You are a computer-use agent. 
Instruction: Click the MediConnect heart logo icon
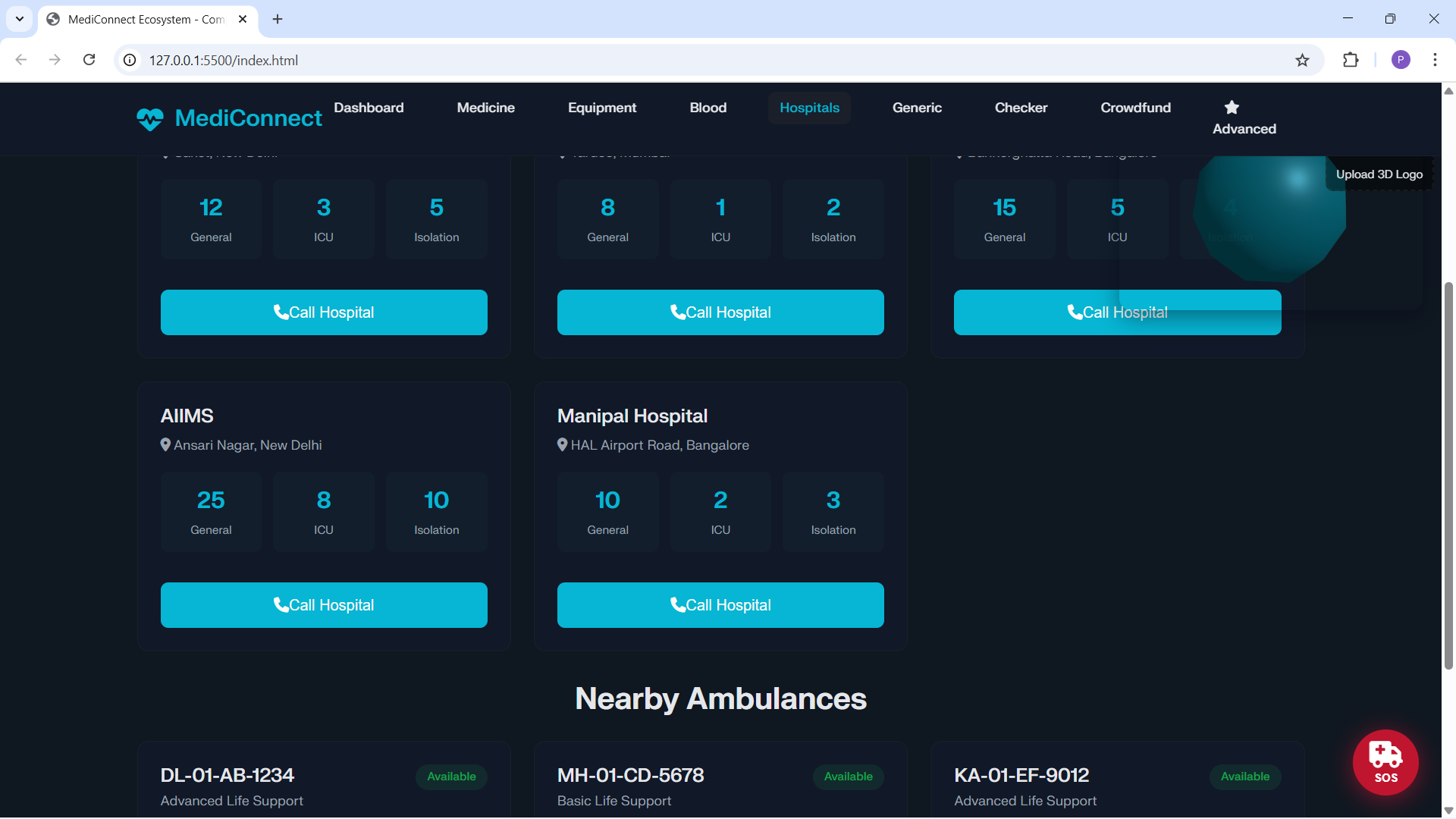click(150, 119)
